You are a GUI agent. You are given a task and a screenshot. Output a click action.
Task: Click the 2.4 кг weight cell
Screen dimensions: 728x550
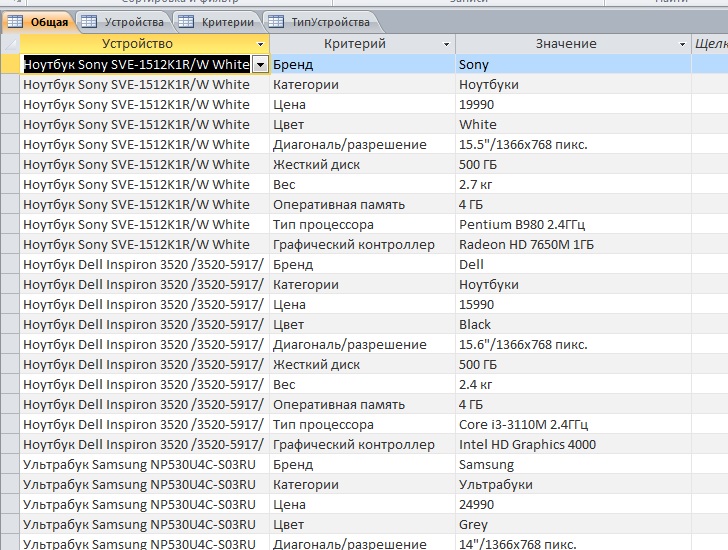[x=573, y=384]
